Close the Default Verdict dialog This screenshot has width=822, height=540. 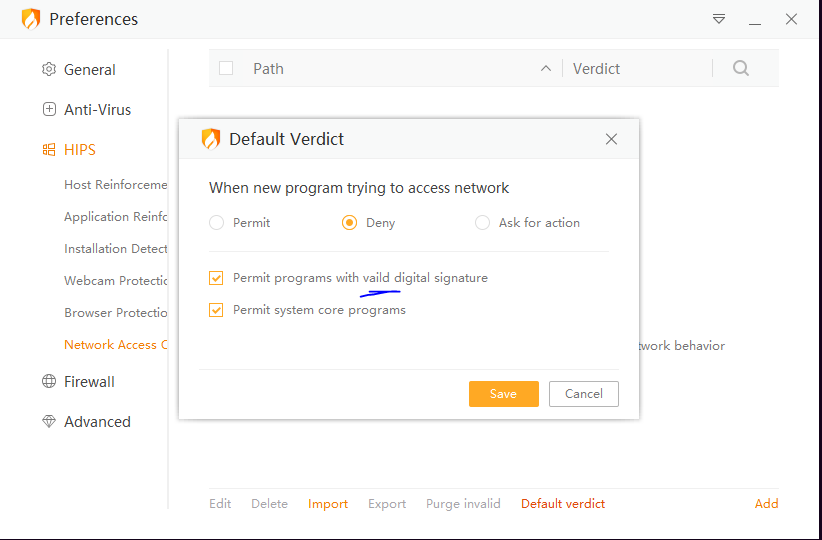[x=612, y=140]
